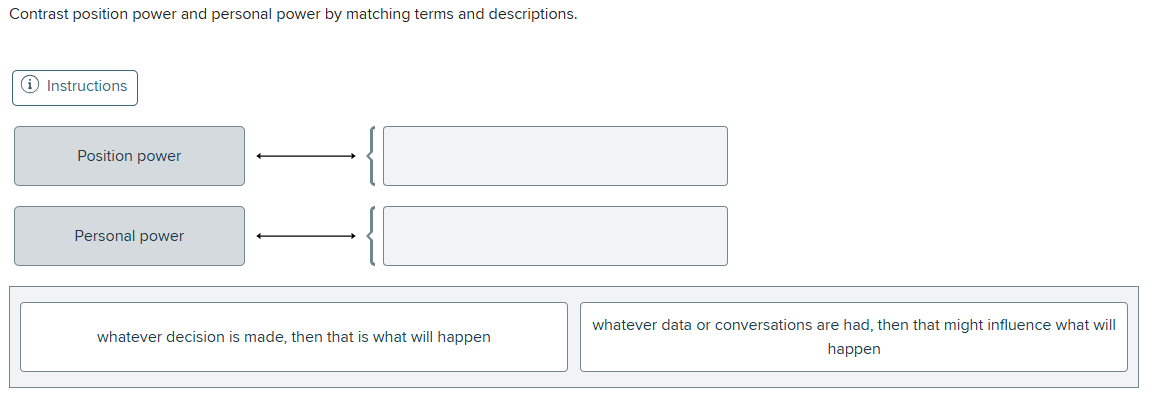The width and height of the screenshot is (1164, 402).
Task: Click the middle of Personal power's connector line
Action: [x=305, y=236]
